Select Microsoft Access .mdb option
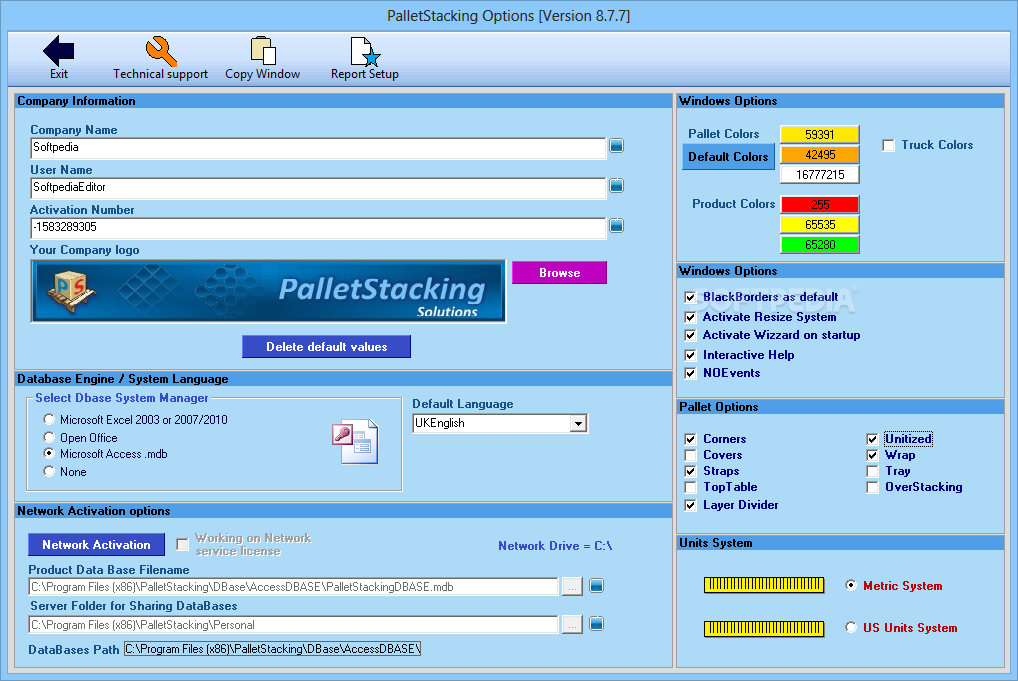Viewport: 1018px width, 681px height. [x=49, y=453]
